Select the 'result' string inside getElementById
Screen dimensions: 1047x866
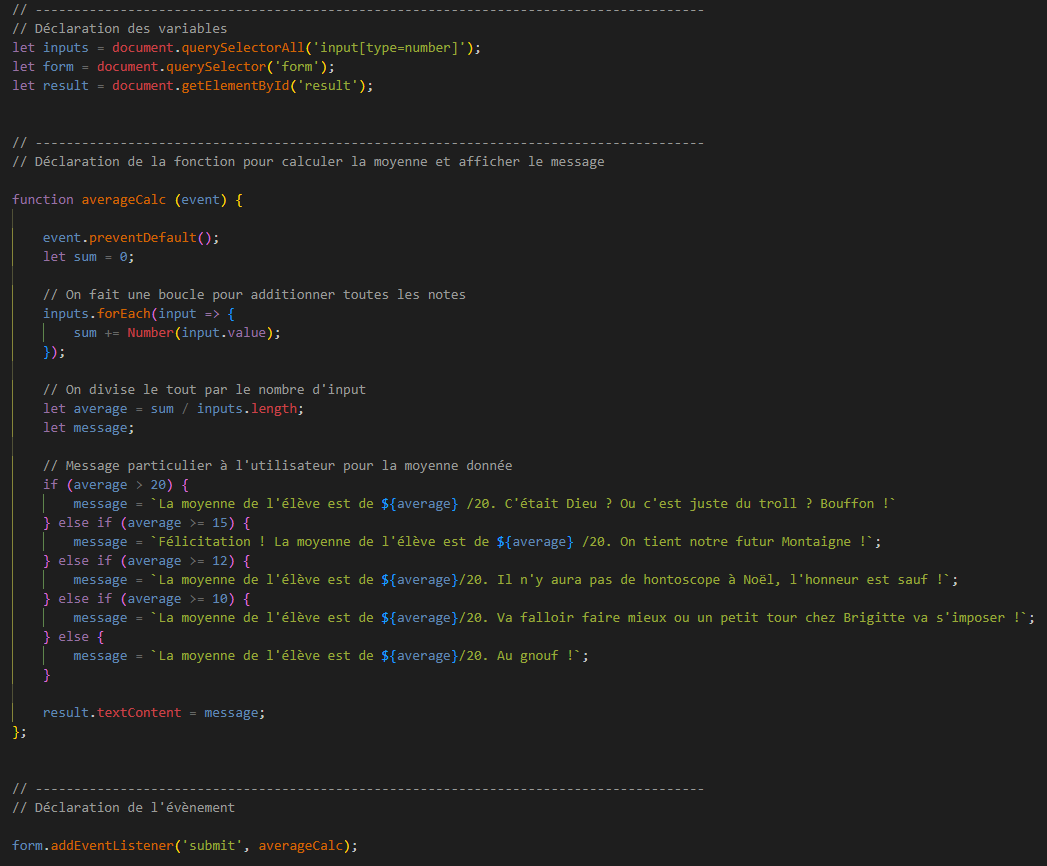click(x=327, y=85)
